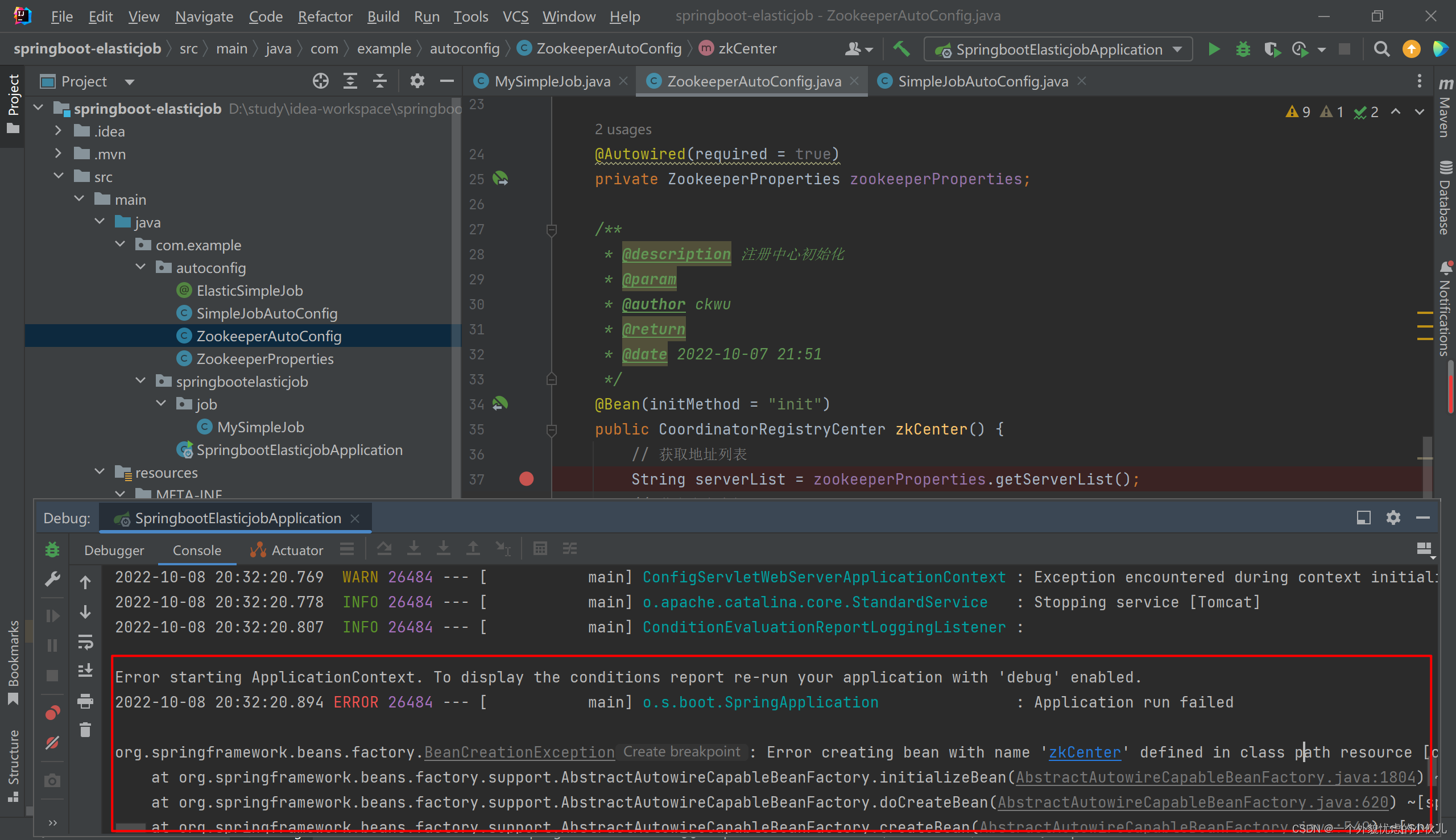
Task: Click the BeanCreationException link in console
Action: click(519, 752)
